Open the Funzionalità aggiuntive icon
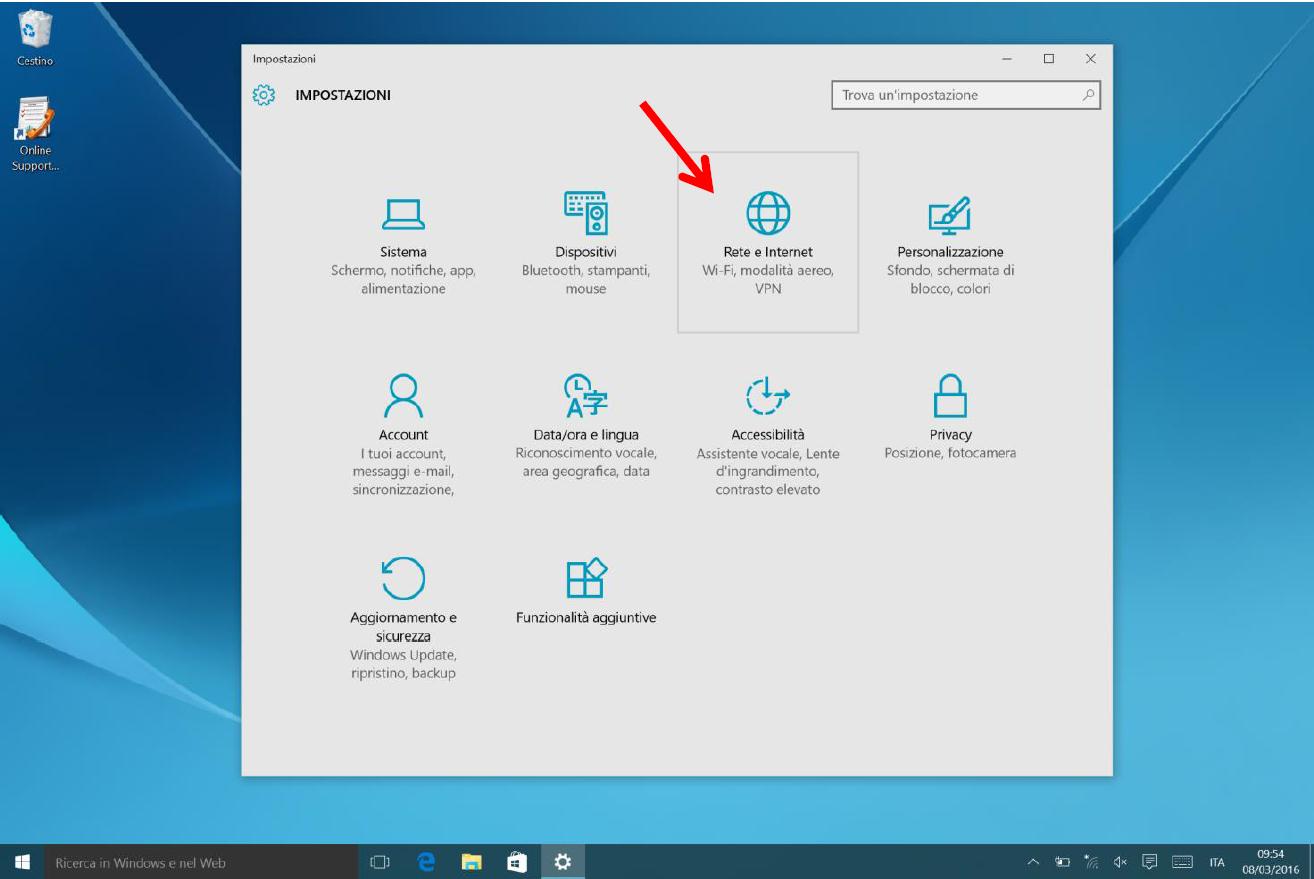Image resolution: width=1314 pixels, height=879 pixels. (586, 578)
